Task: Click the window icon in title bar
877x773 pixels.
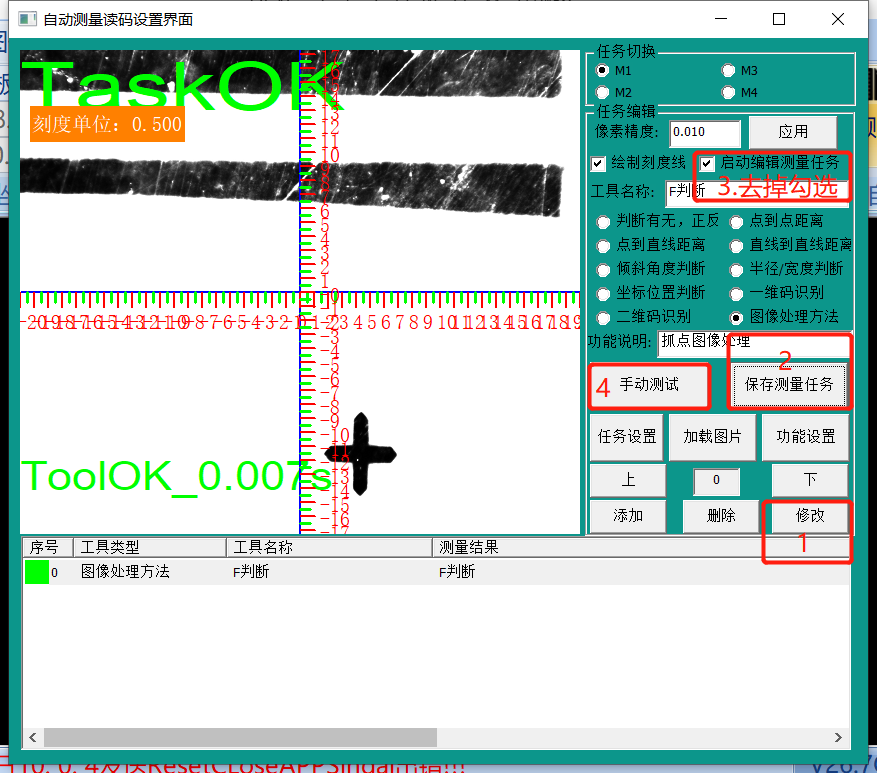Action: [x=25, y=19]
